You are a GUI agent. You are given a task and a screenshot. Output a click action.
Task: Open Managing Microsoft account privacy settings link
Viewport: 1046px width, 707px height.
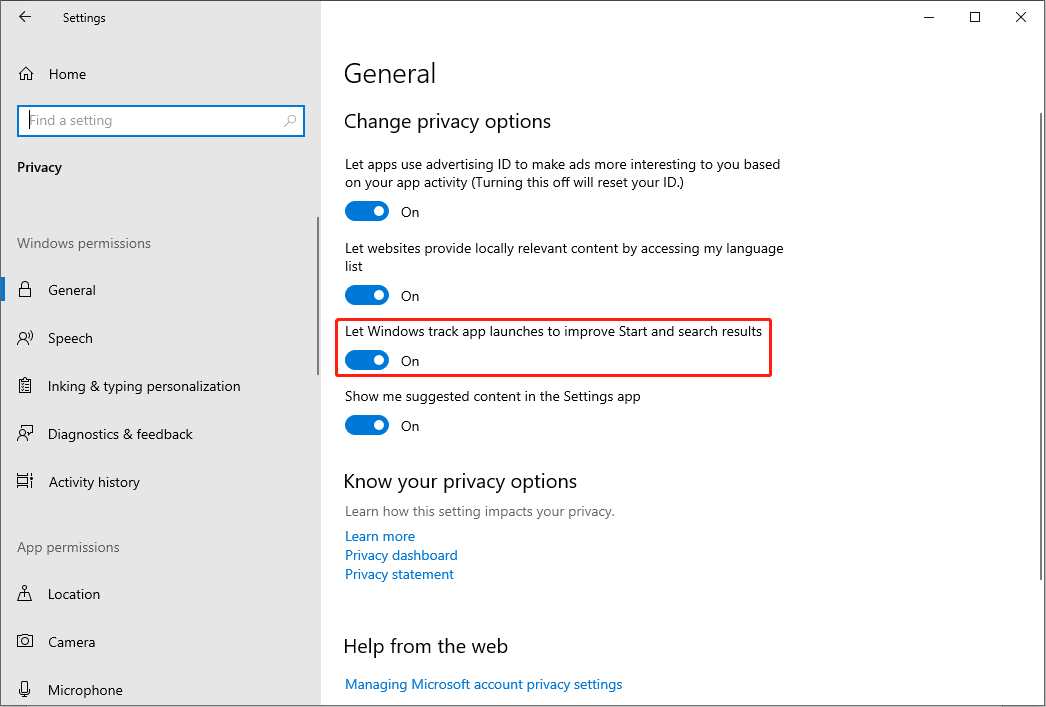[x=484, y=684]
